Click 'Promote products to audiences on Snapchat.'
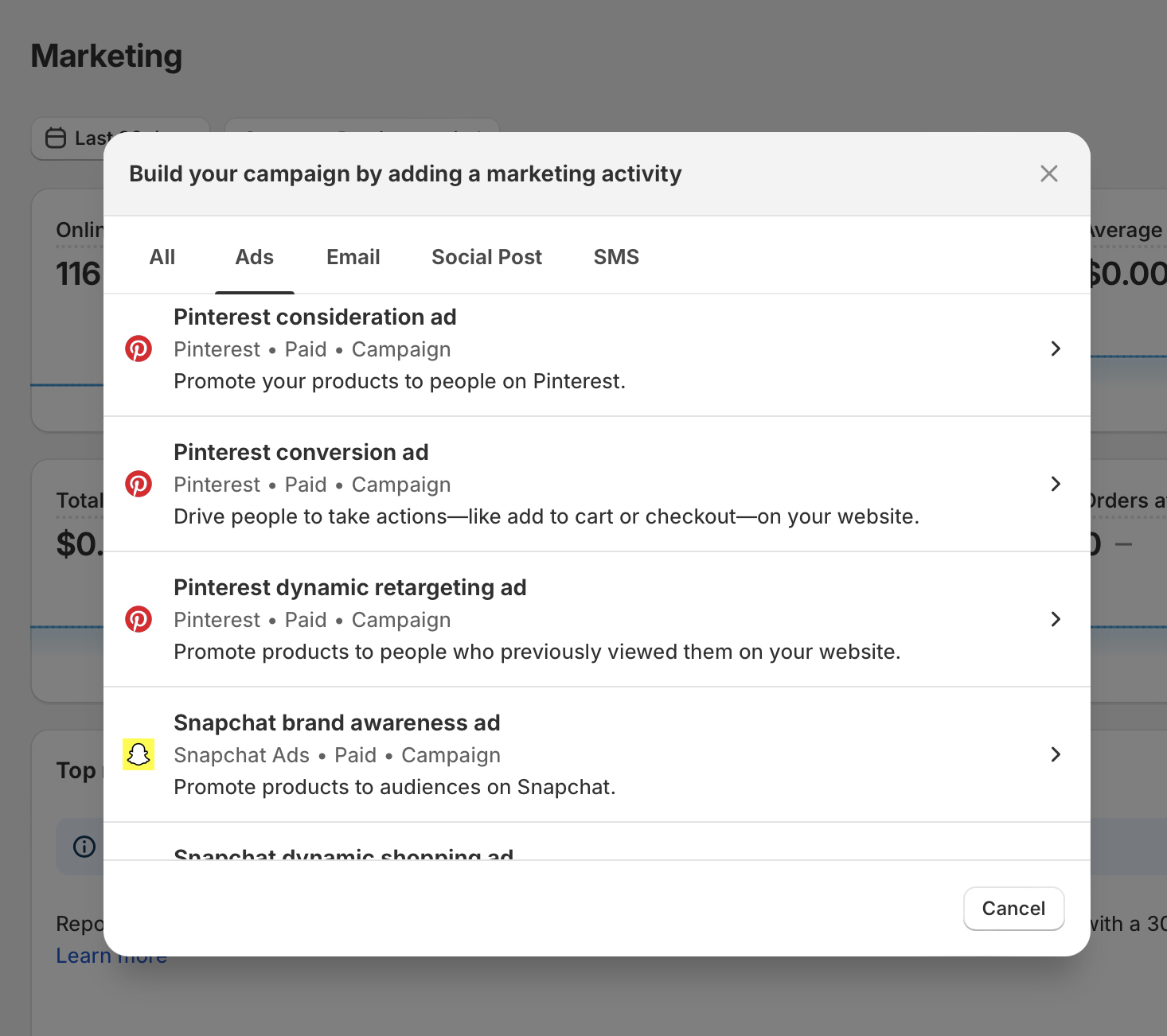 395,787
